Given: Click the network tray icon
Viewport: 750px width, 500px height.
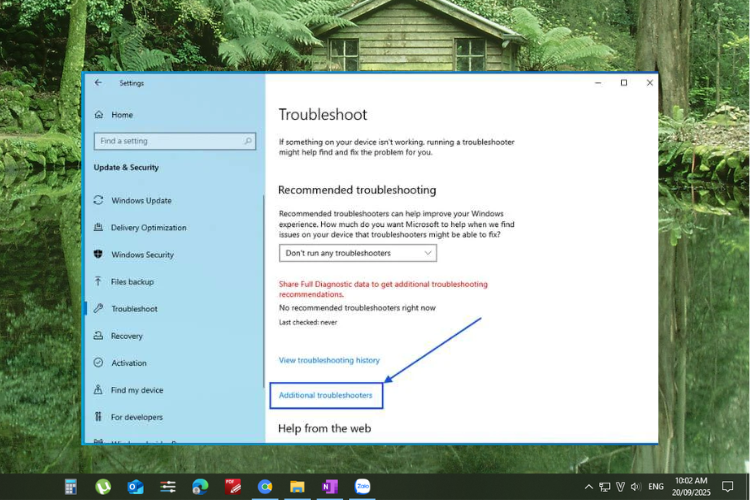Looking at the screenshot, I should pyautogui.click(x=605, y=487).
